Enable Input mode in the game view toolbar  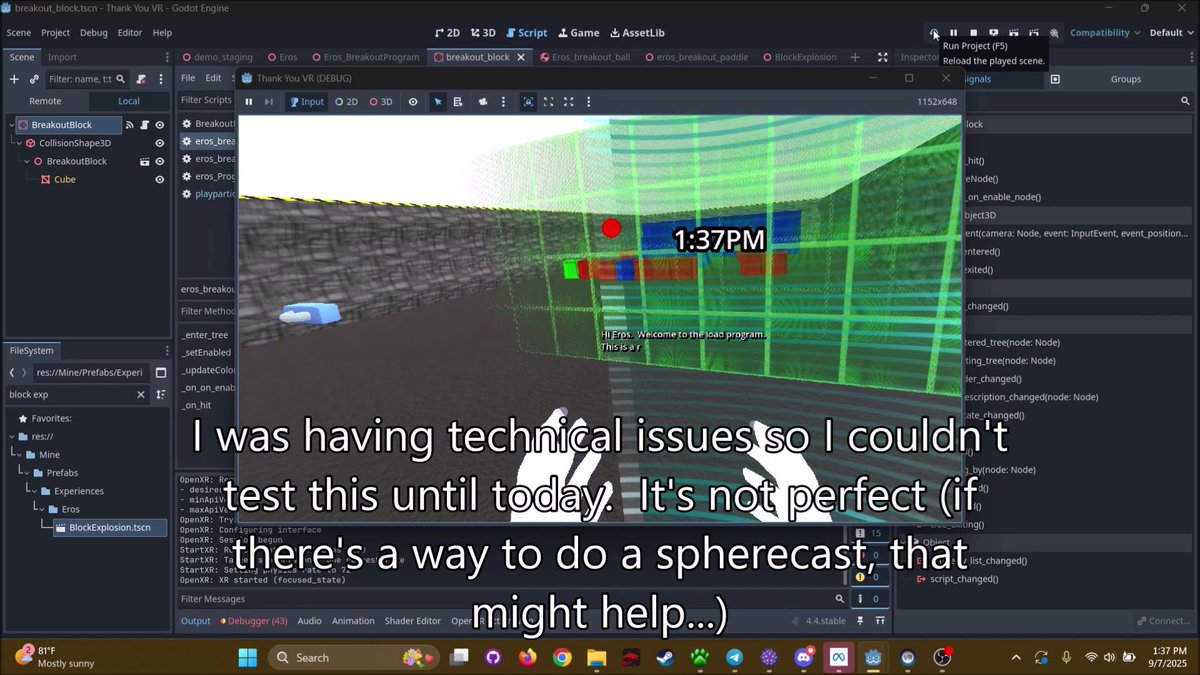tap(307, 101)
